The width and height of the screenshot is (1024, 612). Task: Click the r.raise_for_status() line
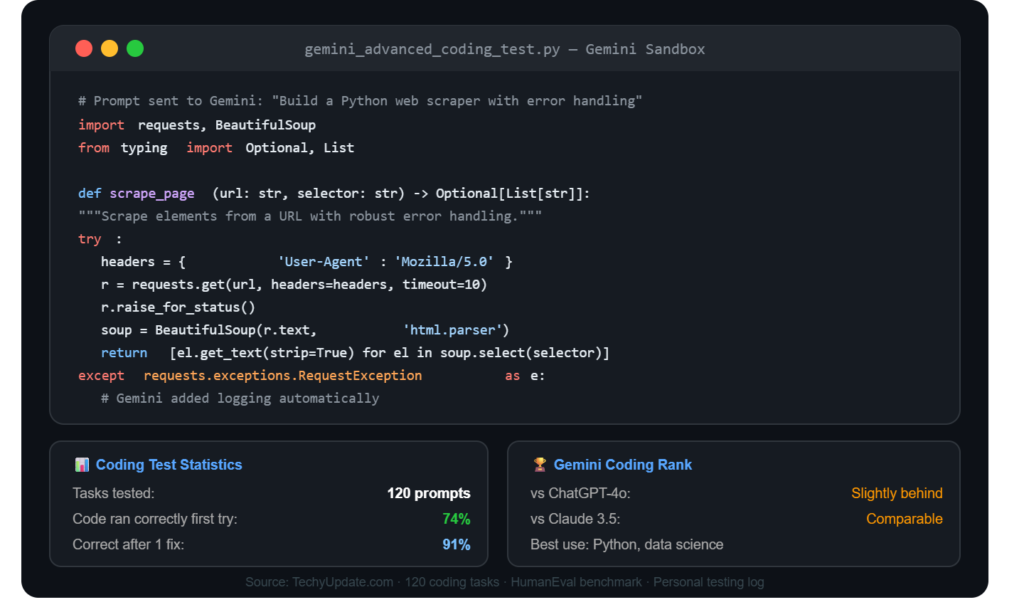pyautogui.click(x=178, y=307)
